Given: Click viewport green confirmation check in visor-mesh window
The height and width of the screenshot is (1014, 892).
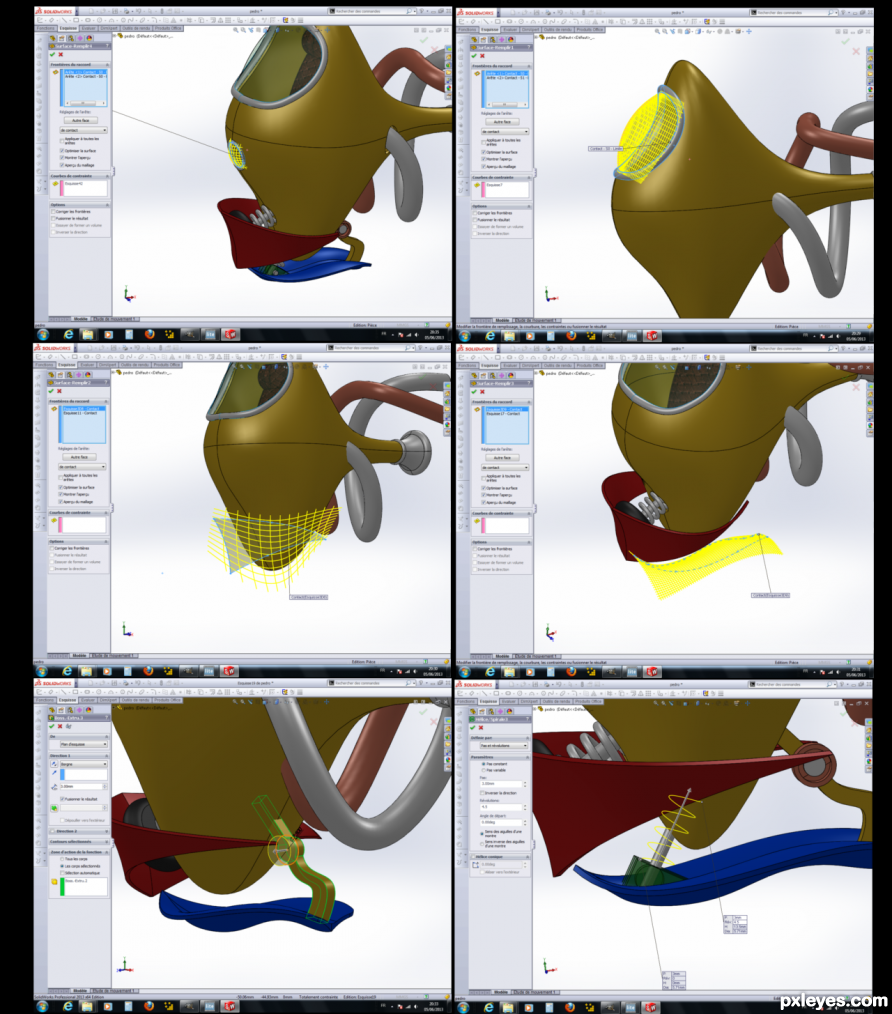Looking at the screenshot, I should (845, 41).
